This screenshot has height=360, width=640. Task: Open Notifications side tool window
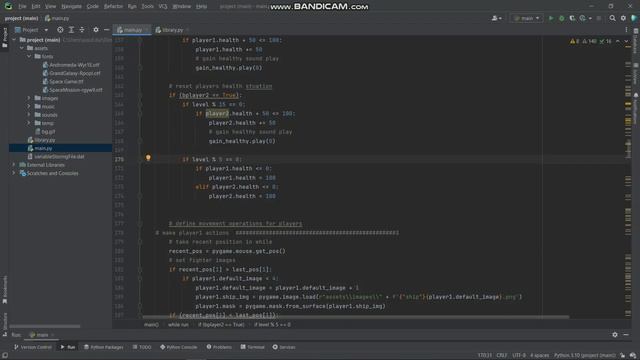click(636, 108)
